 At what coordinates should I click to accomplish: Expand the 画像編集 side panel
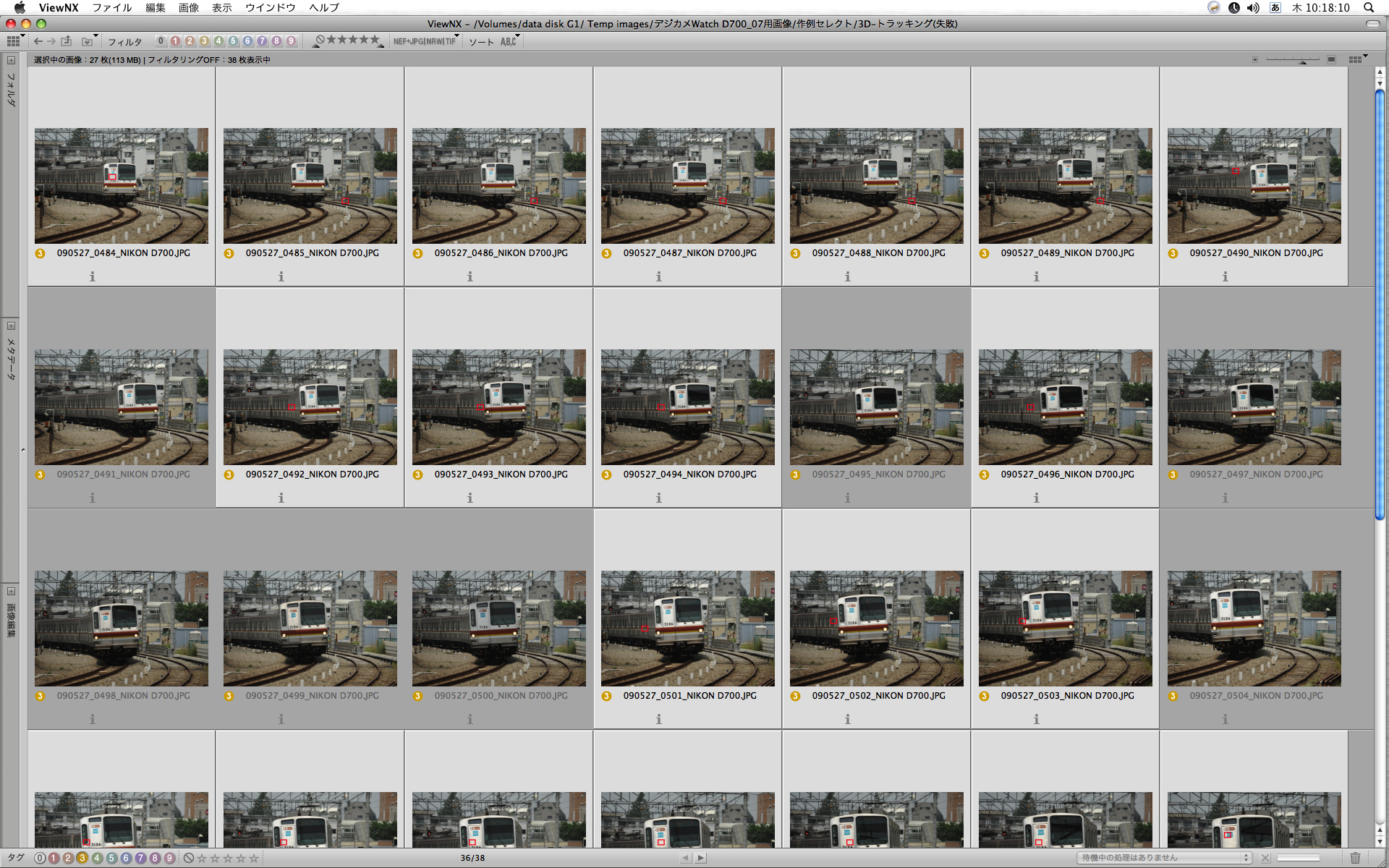11,592
